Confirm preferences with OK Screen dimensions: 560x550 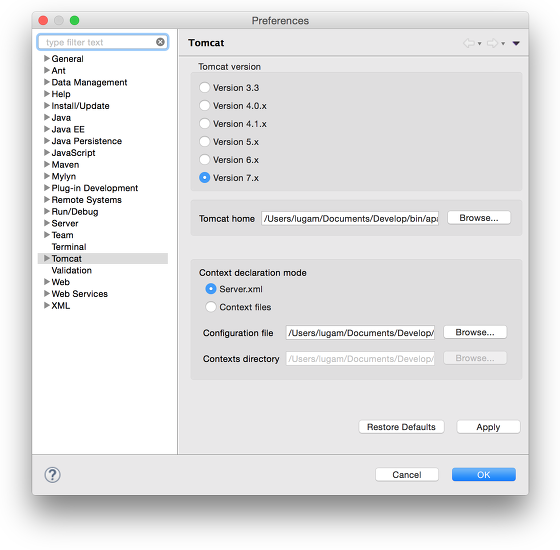(x=484, y=475)
